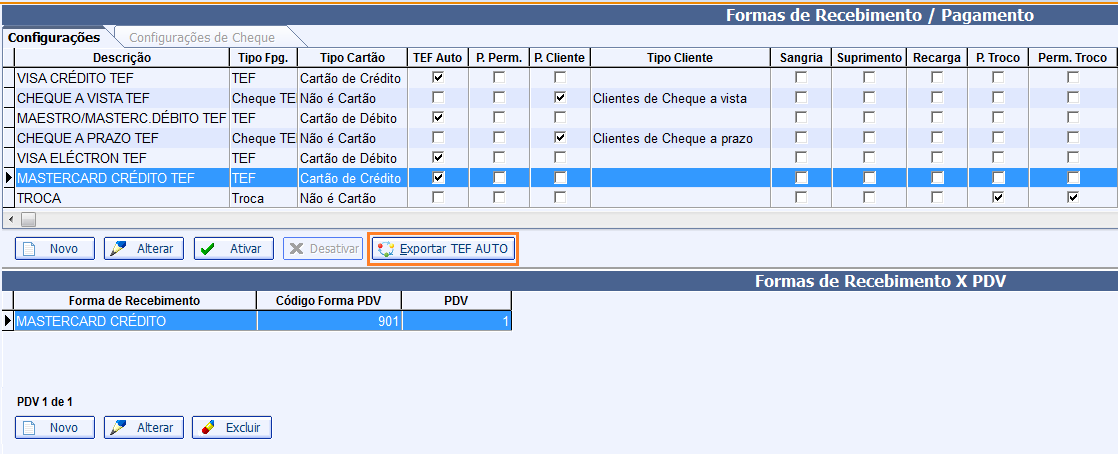Click the Exportar TEF AUTO icon

point(386,249)
